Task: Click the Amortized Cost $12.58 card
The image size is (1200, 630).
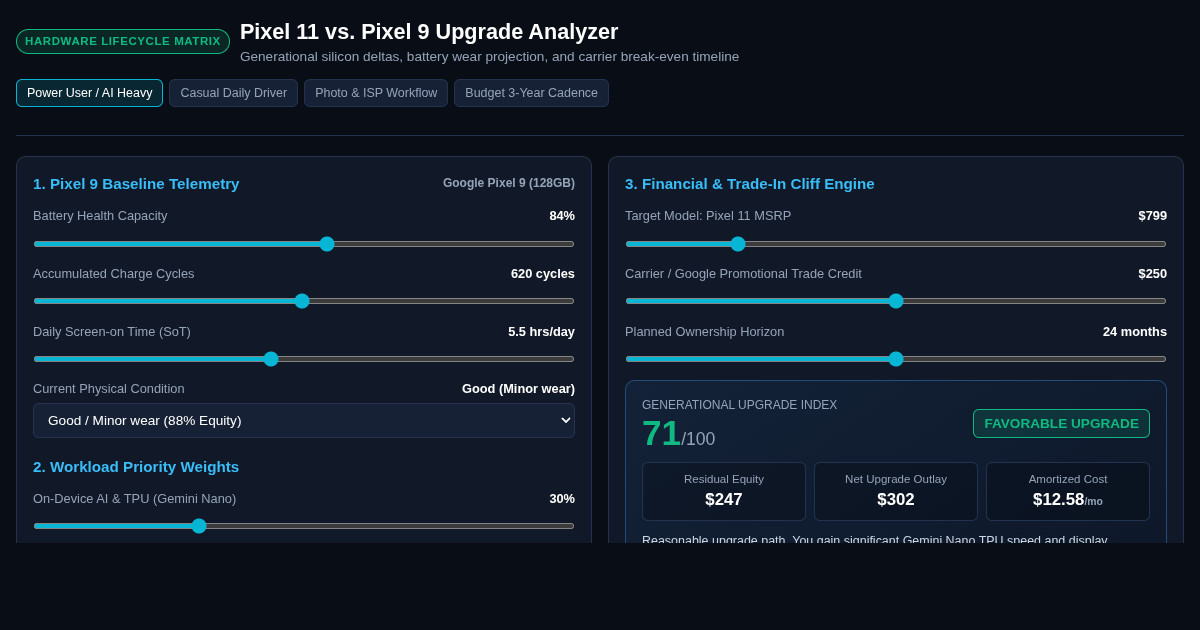Action: pos(1068,491)
